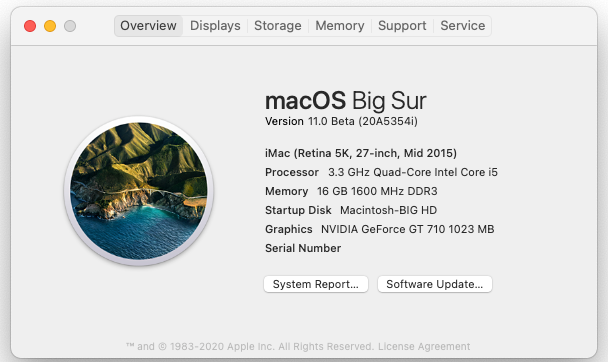Click the Startup Disk label
The width and height of the screenshot is (608, 362).
(298, 210)
